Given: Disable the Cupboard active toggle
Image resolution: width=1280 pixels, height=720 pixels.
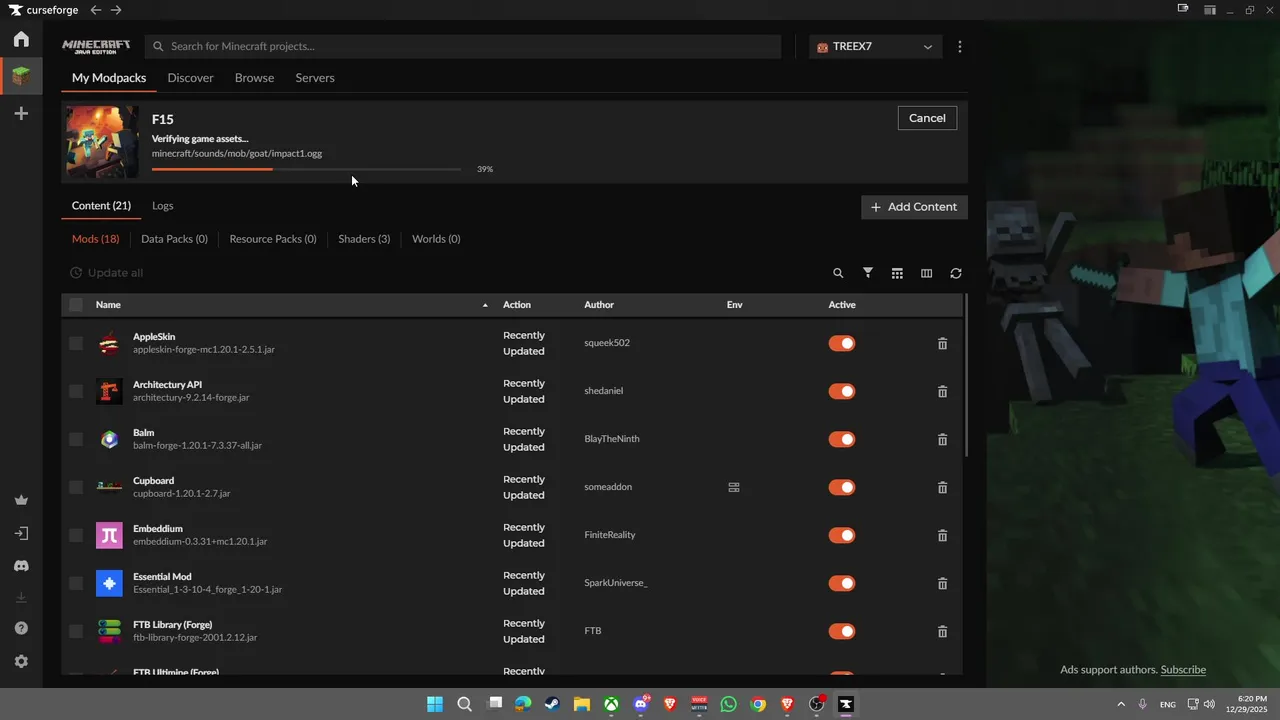Looking at the screenshot, I should point(842,487).
